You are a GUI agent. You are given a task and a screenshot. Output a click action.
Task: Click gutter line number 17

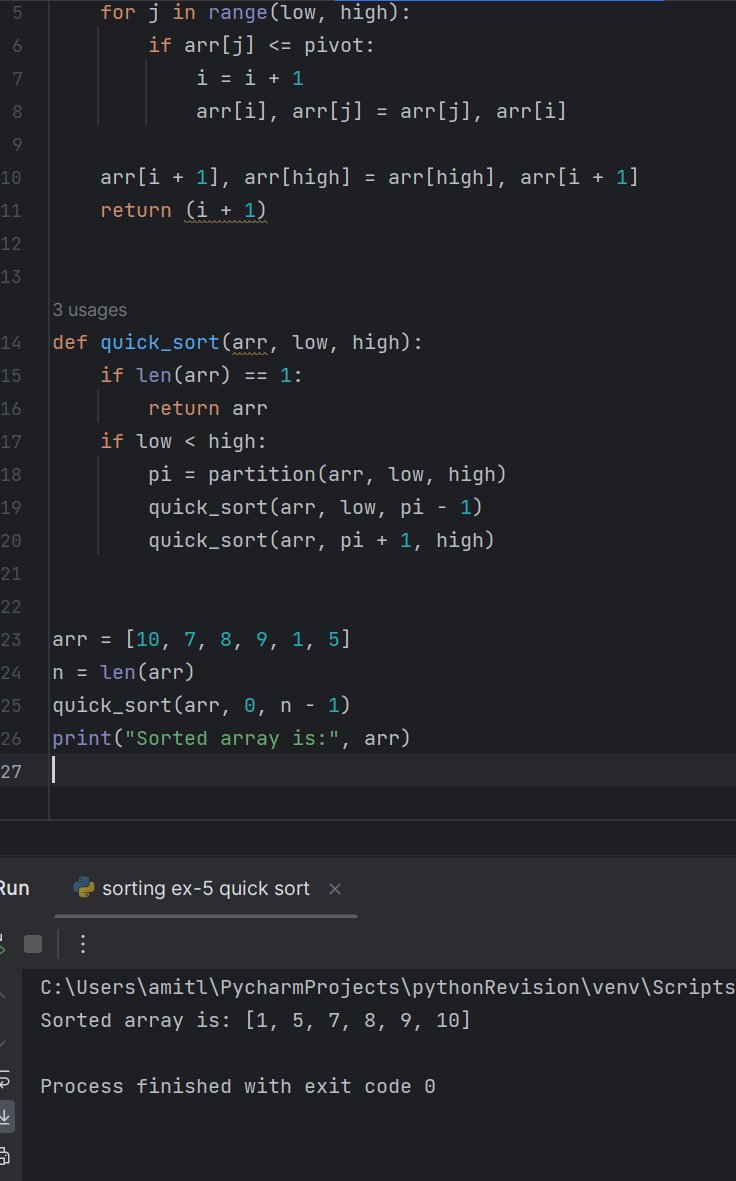tap(11, 441)
